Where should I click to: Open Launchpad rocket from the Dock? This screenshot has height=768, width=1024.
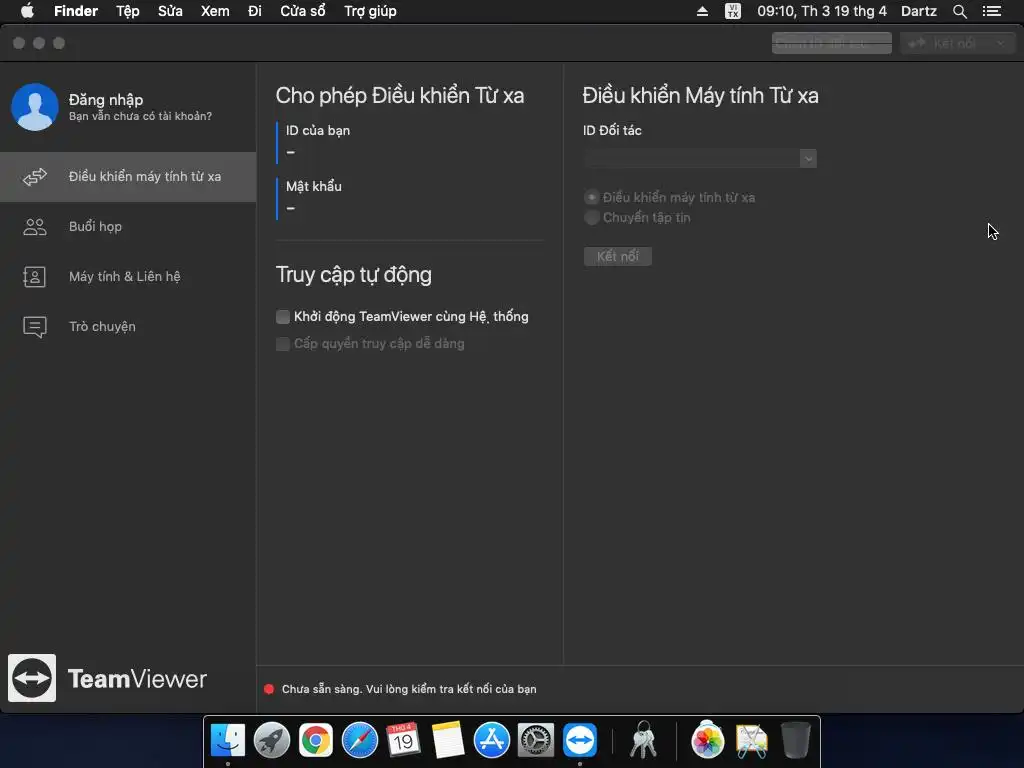pyautogui.click(x=272, y=740)
